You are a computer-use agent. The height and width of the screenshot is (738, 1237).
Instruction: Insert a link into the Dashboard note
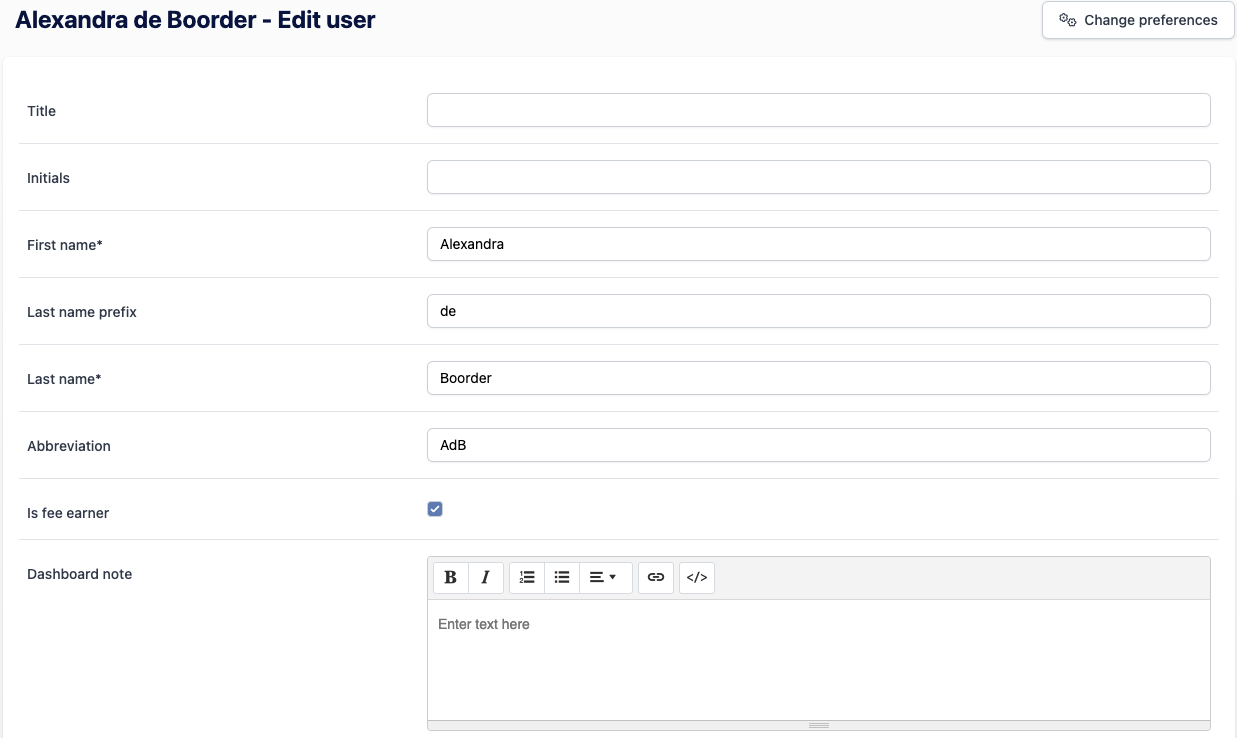(656, 577)
